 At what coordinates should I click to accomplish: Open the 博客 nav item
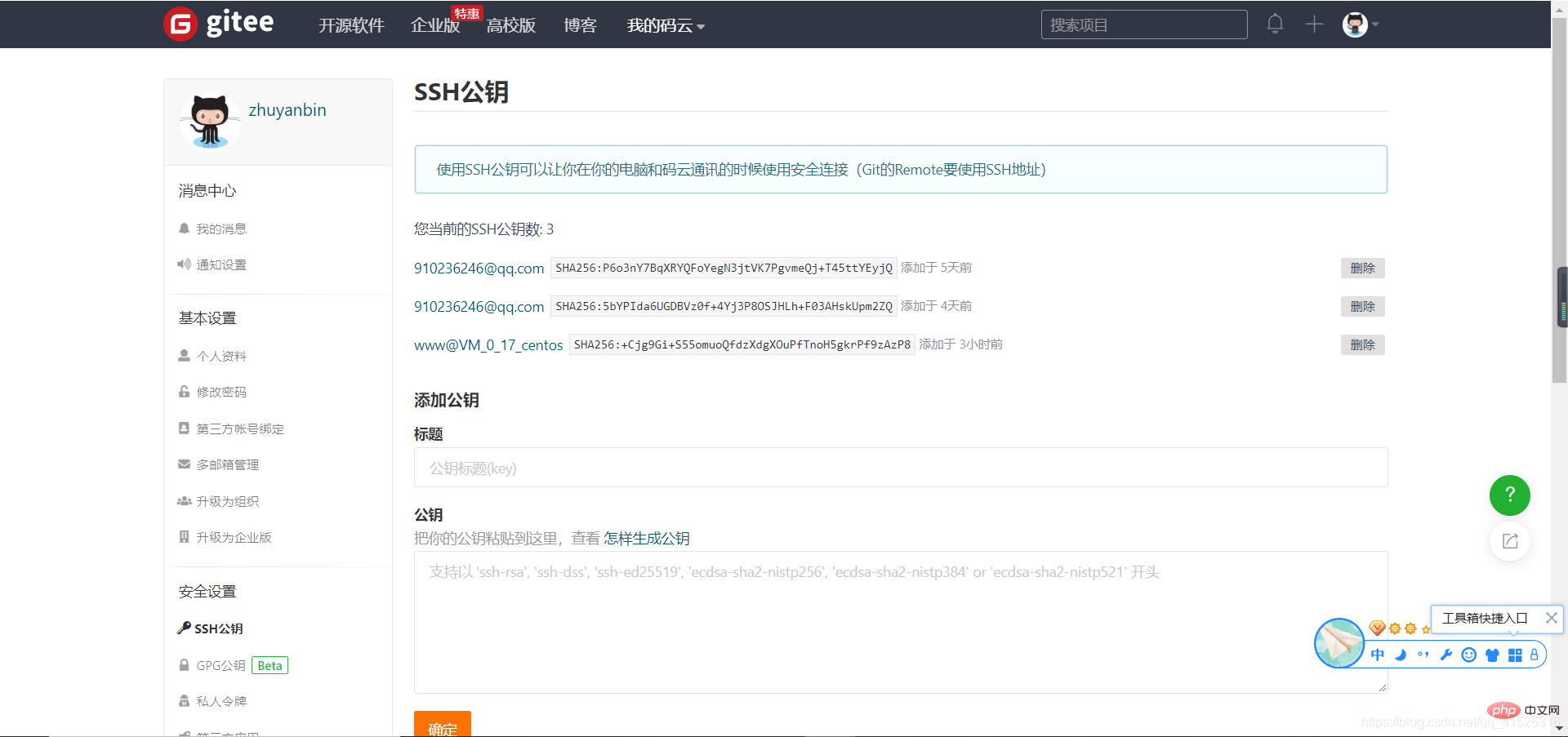[580, 25]
